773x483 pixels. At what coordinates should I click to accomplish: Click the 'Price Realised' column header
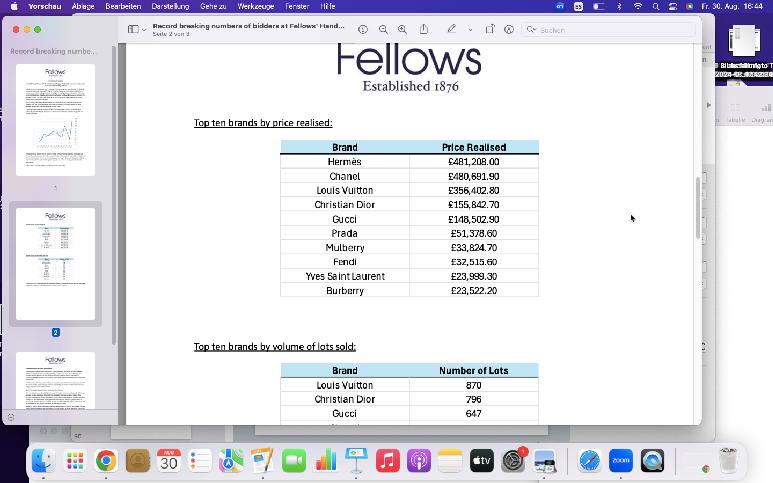click(x=474, y=147)
